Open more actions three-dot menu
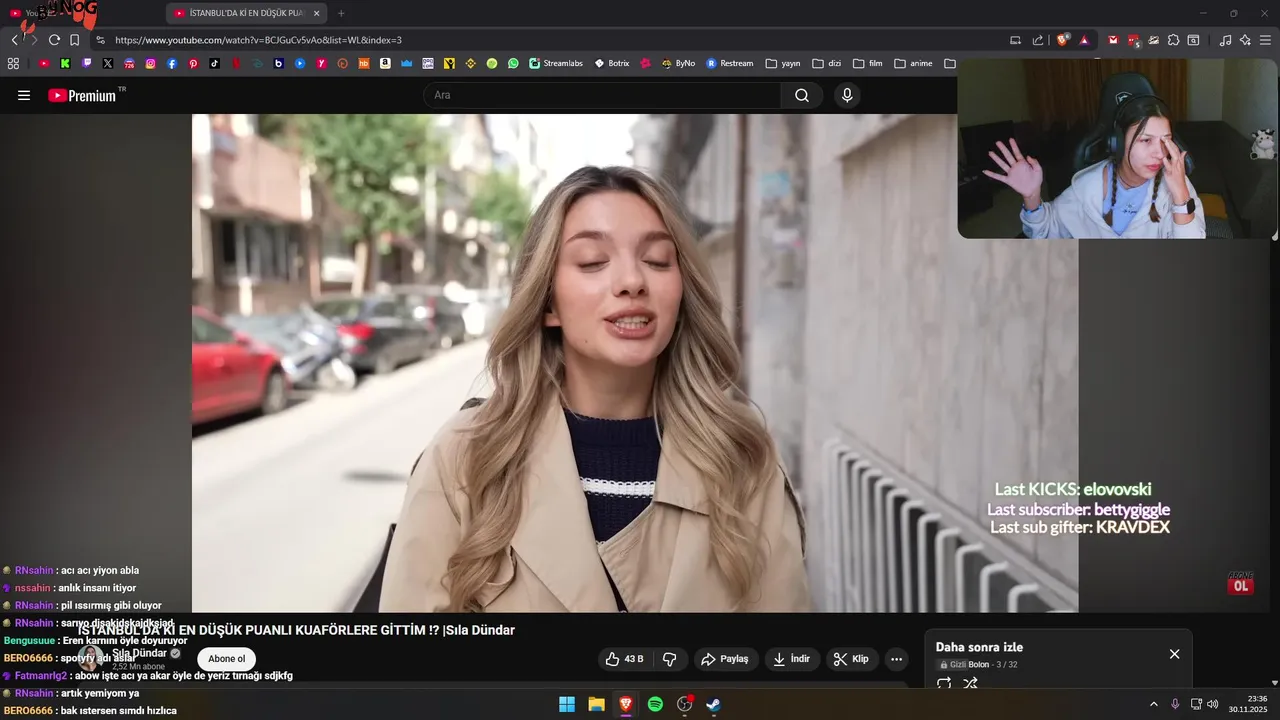 coord(896,659)
